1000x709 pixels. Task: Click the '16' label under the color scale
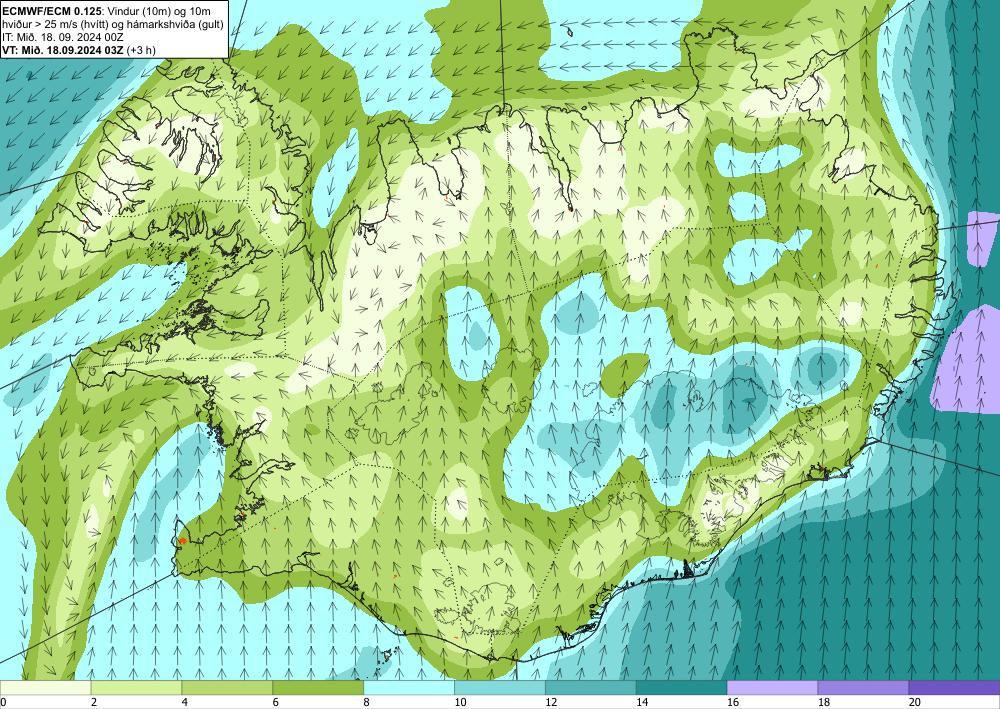tap(733, 702)
